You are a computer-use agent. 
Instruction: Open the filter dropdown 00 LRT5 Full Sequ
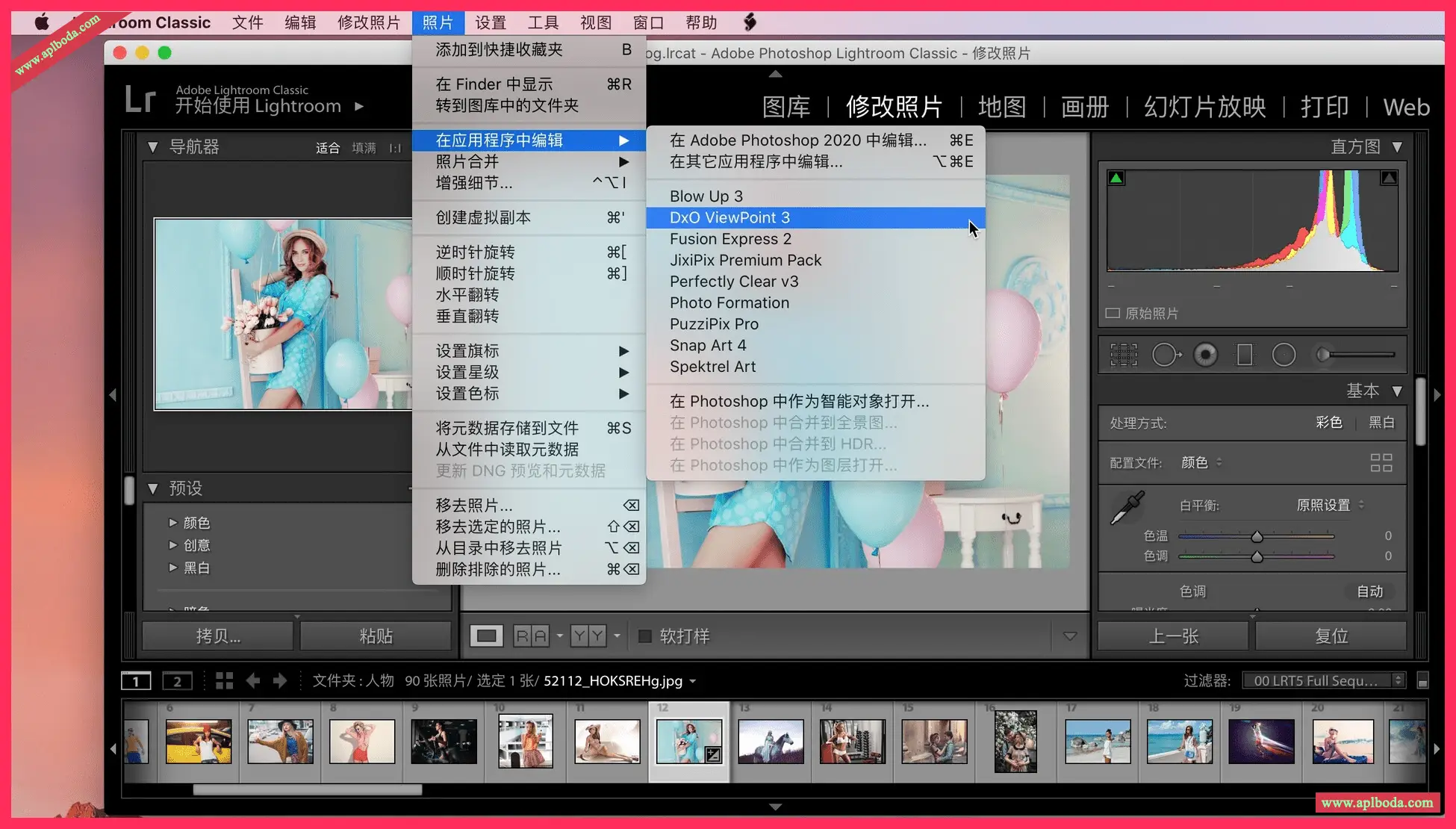(1322, 680)
